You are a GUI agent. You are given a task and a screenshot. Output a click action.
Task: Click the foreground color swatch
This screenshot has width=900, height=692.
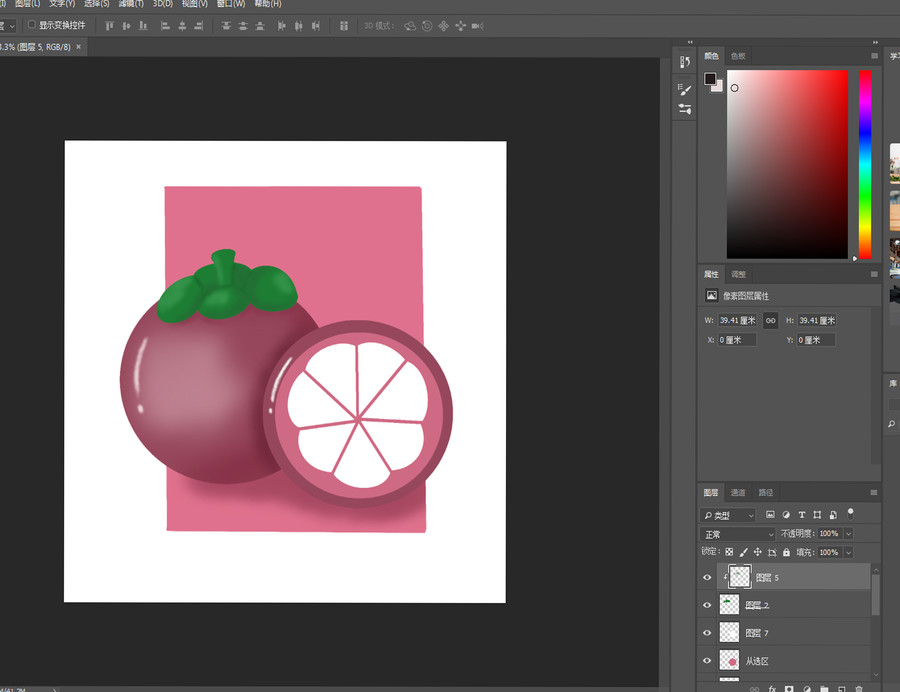pos(710,79)
